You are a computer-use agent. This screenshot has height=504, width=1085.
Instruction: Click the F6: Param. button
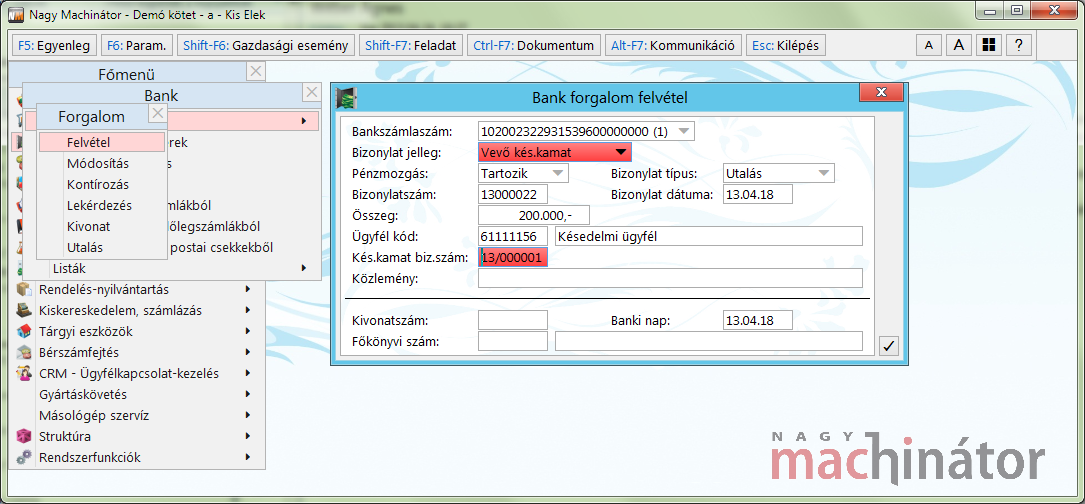click(136, 46)
